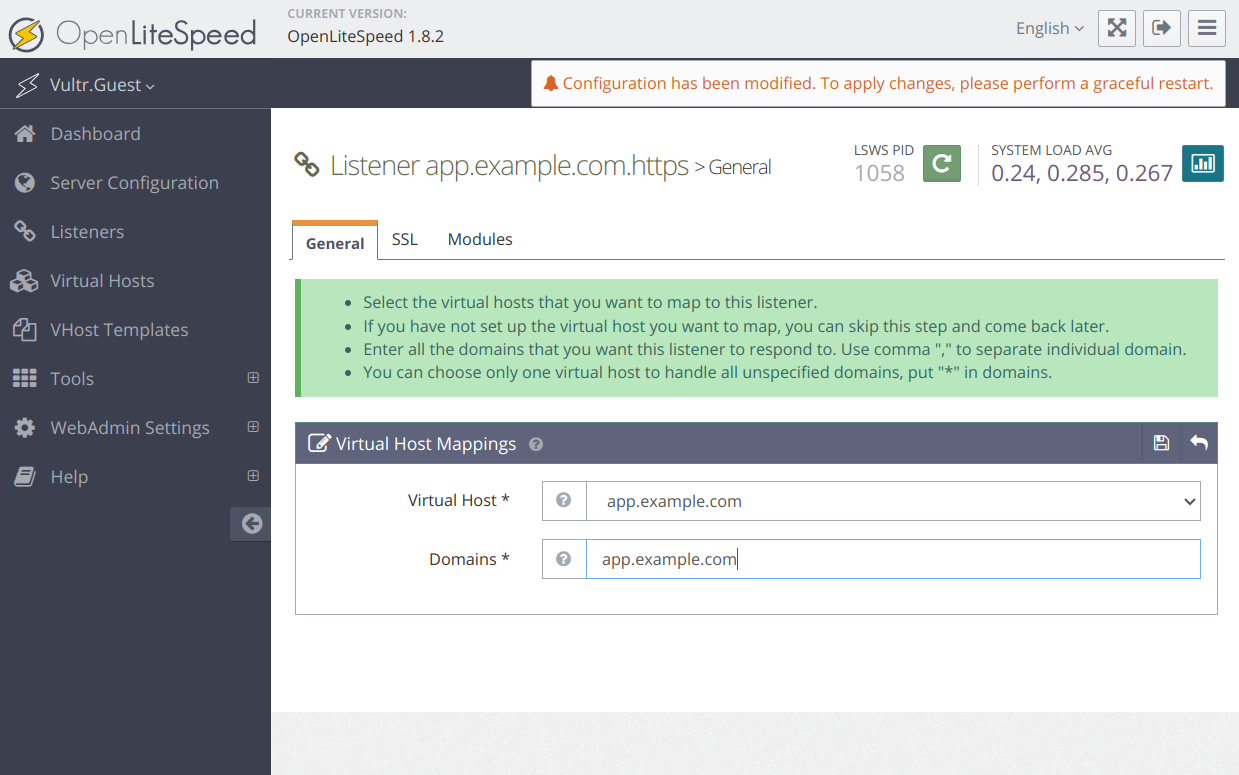Open Dashboard in the sidebar
This screenshot has height=775, width=1239.
point(96,134)
